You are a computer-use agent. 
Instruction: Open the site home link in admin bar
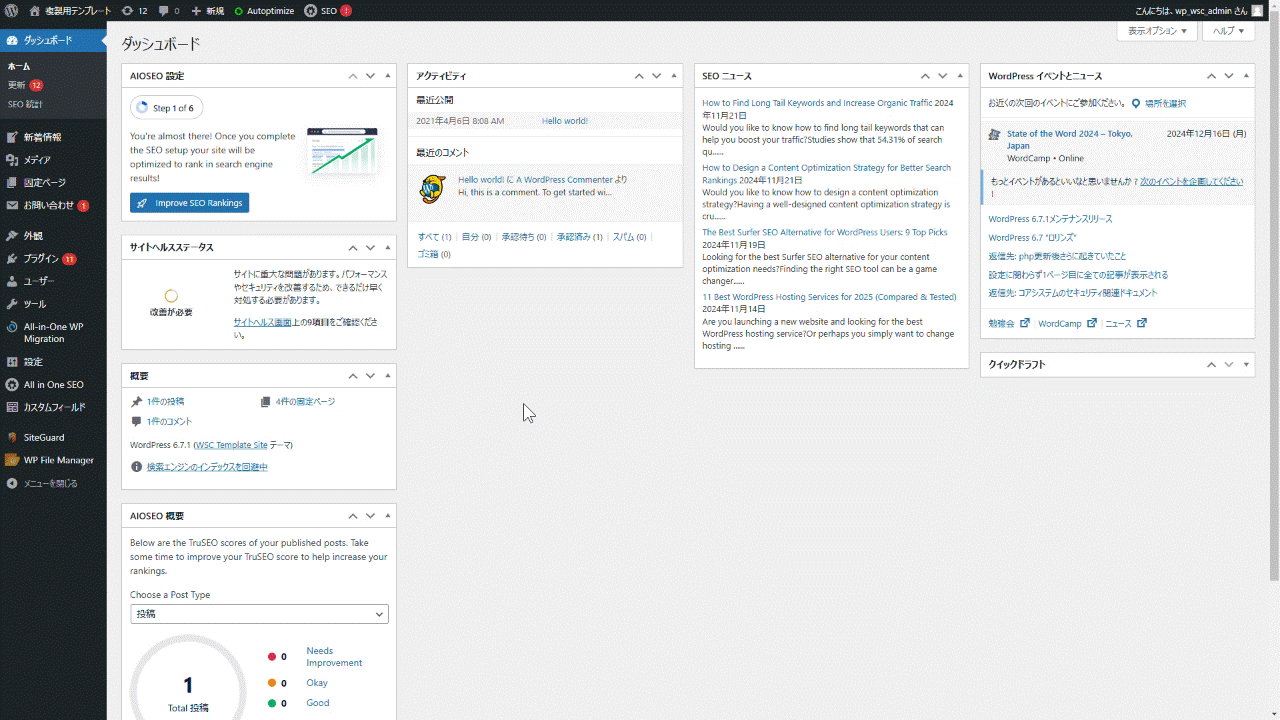click(x=70, y=10)
